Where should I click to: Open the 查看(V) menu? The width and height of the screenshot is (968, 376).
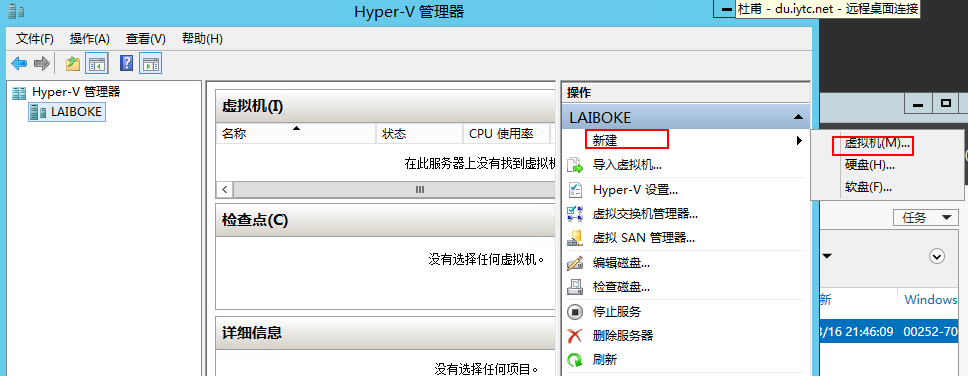[146, 39]
